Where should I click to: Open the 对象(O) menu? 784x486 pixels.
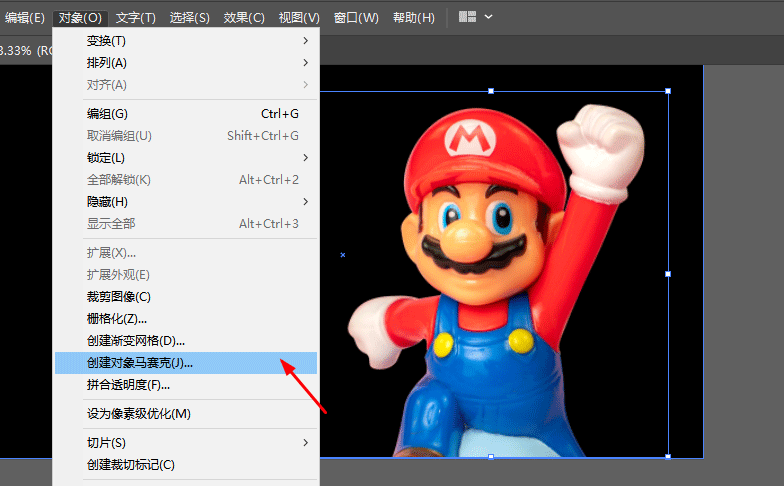(x=80, y=18)
